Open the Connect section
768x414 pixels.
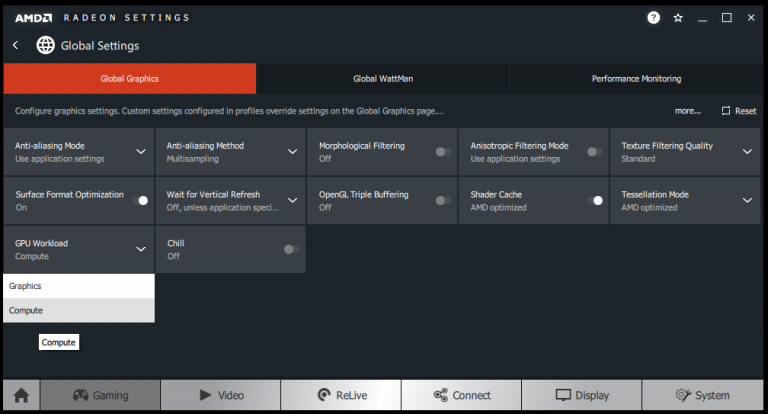pos(461,395)
